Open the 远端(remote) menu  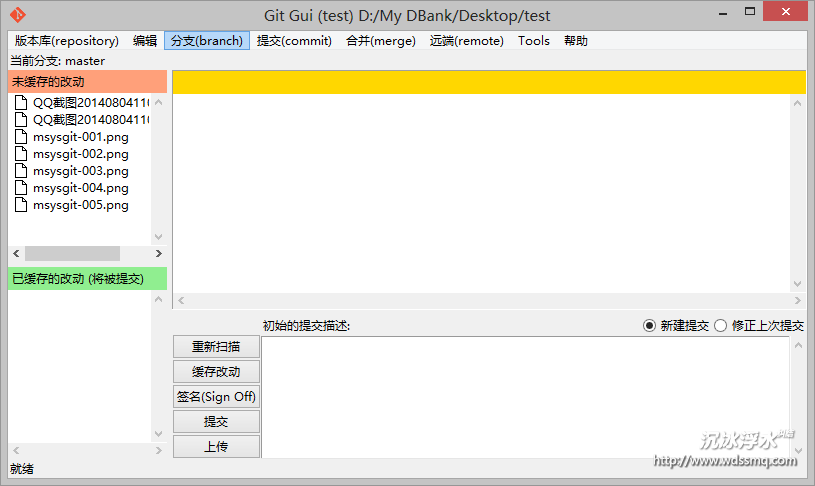point(466,41)
